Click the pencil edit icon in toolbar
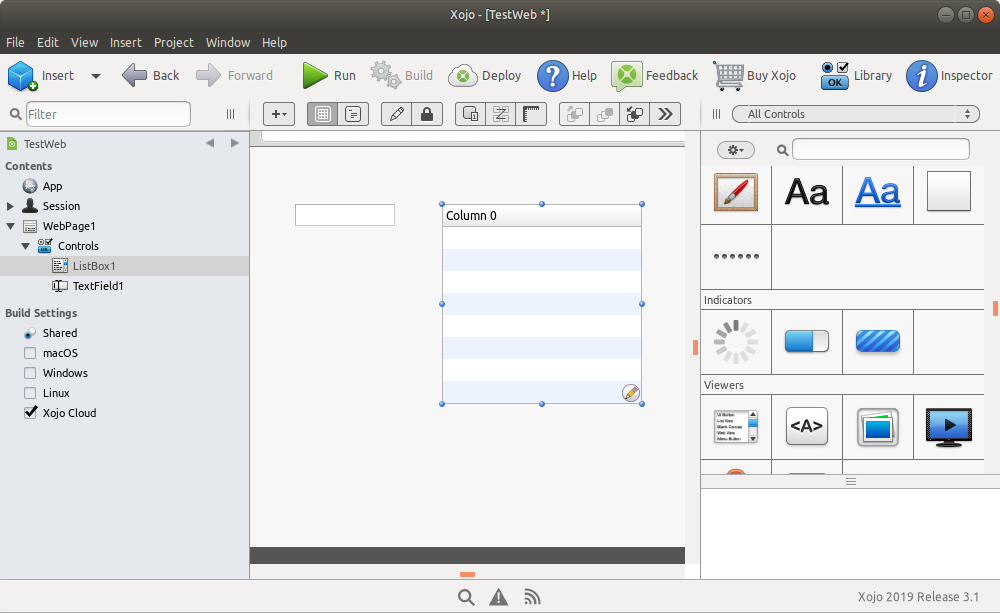The image size is (1000, 613). point(397,114)
